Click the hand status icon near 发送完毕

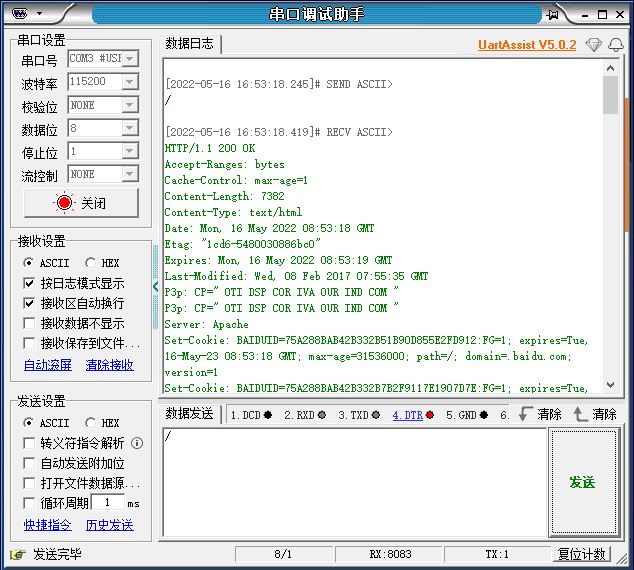click(18, 554)
